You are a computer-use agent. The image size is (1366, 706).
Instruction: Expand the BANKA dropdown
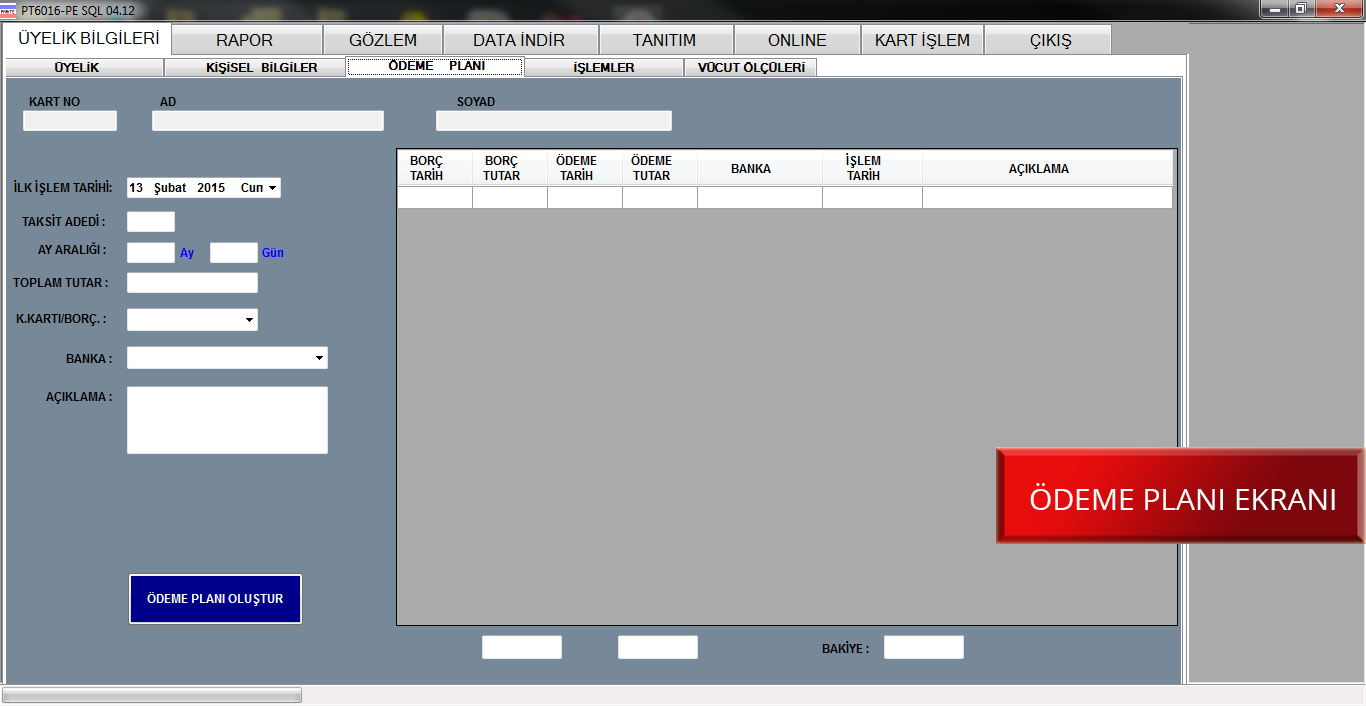tap(319, 358)
